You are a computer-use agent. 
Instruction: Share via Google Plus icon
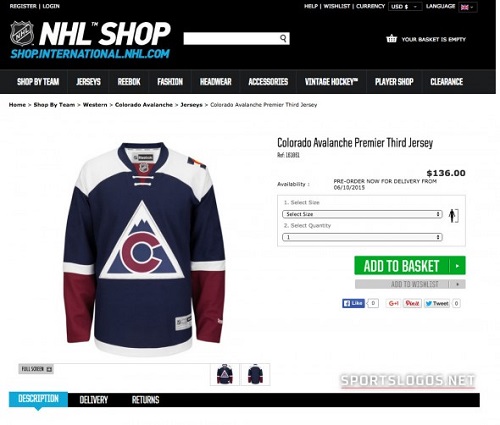point(393,303)
